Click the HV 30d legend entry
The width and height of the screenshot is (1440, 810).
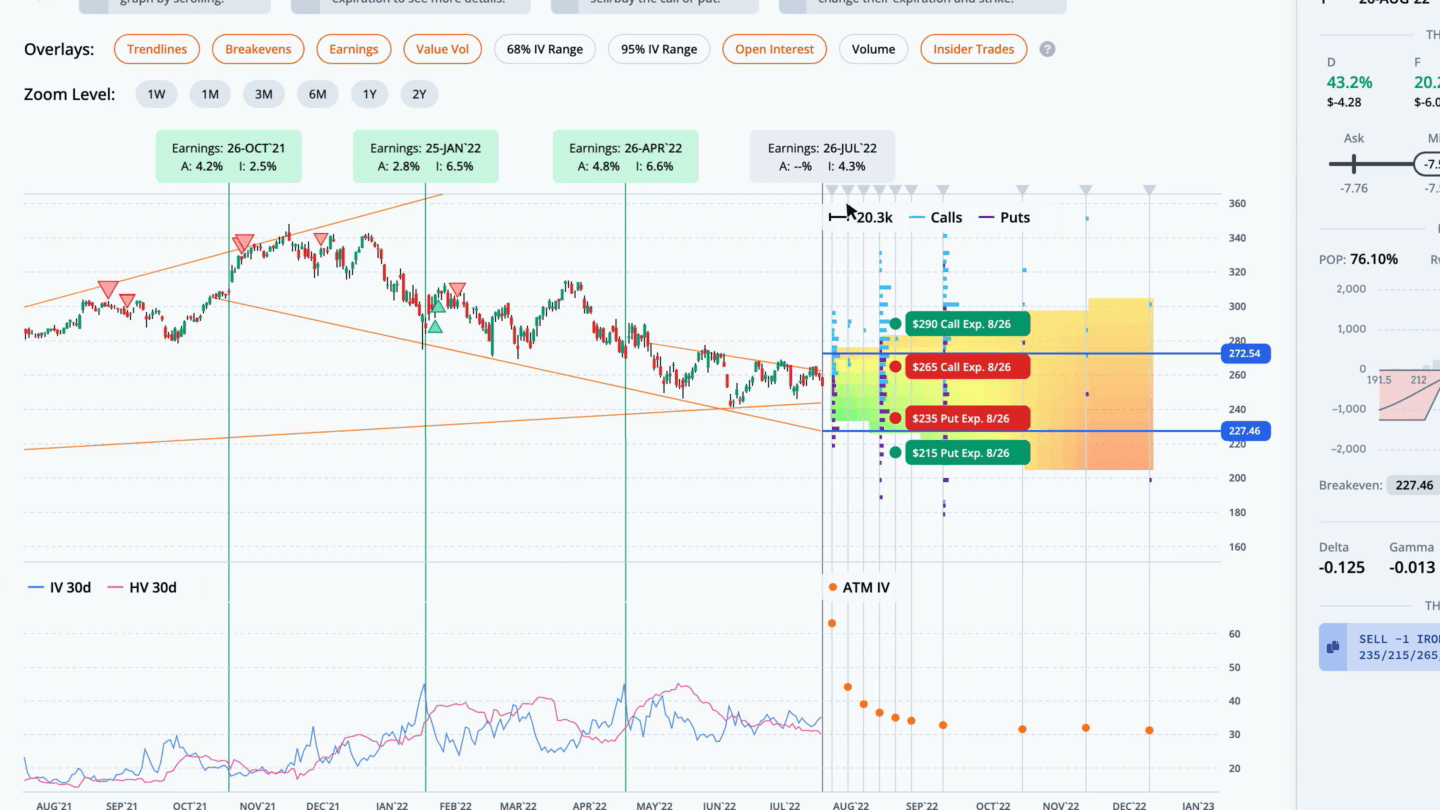click(141, 587)
